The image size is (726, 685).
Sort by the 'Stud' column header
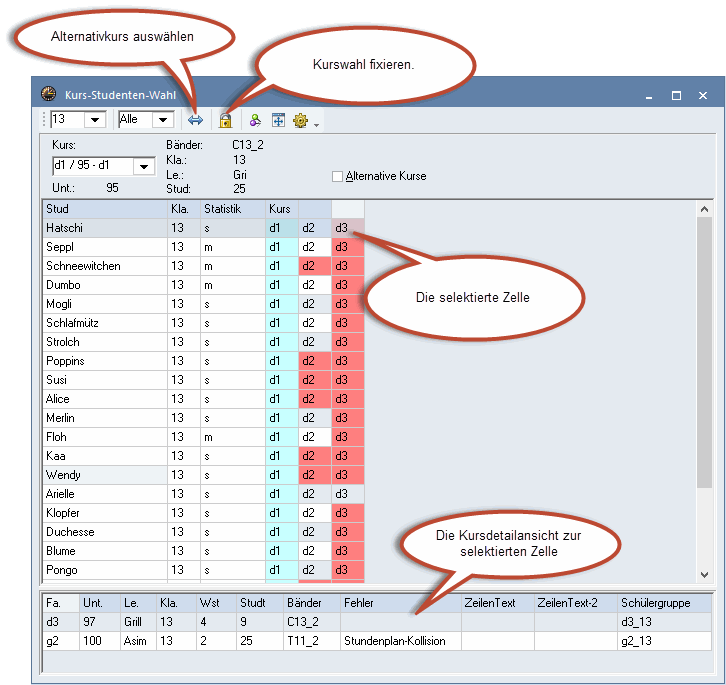point(105,209)
